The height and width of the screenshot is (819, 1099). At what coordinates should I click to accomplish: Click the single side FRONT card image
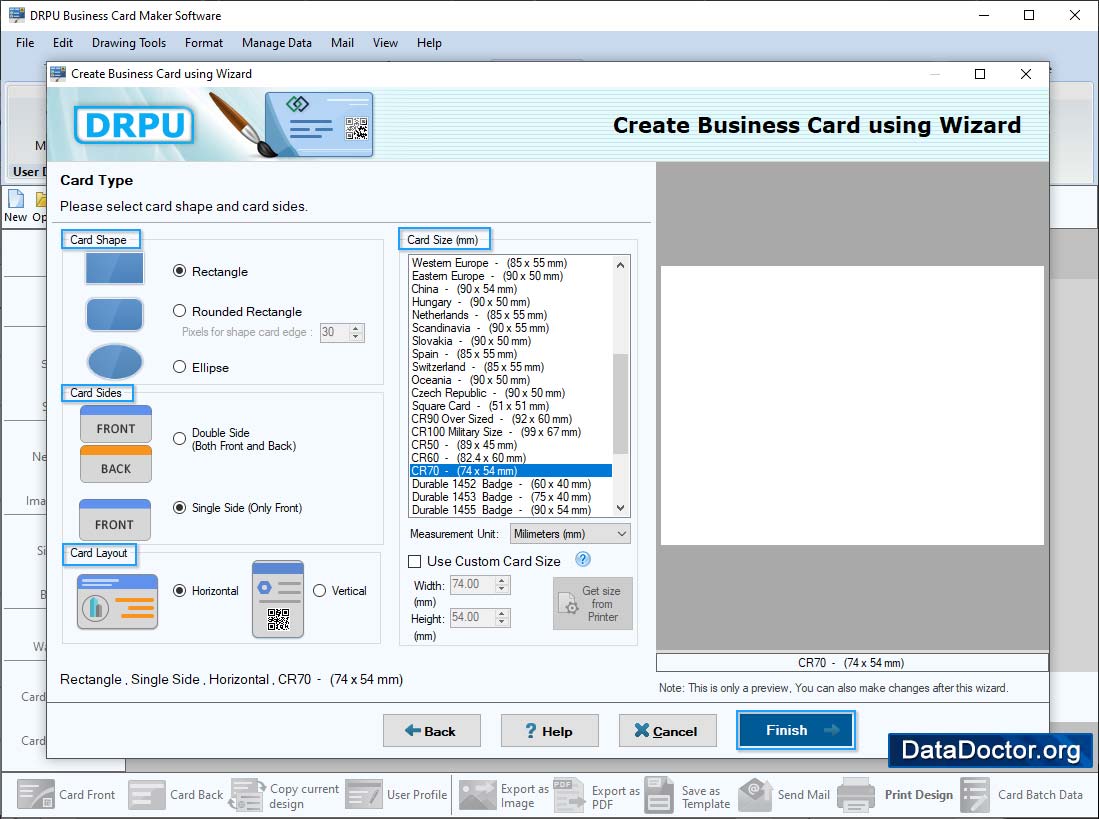[x=115, y=519]
